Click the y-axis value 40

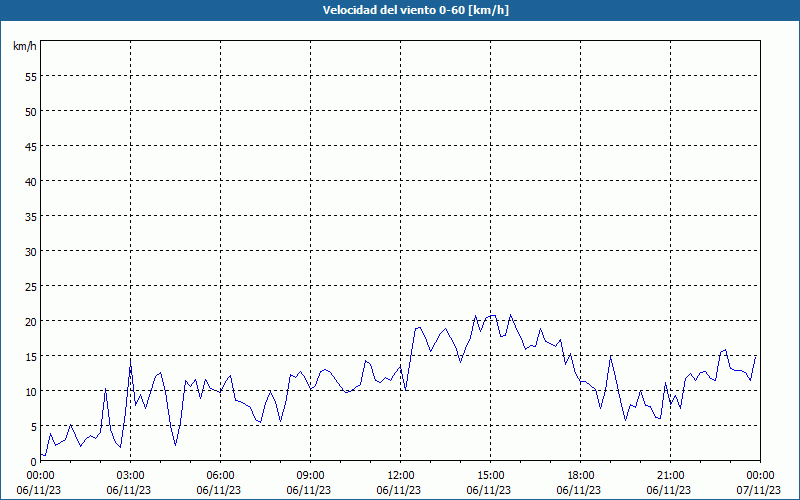[31, 182]
